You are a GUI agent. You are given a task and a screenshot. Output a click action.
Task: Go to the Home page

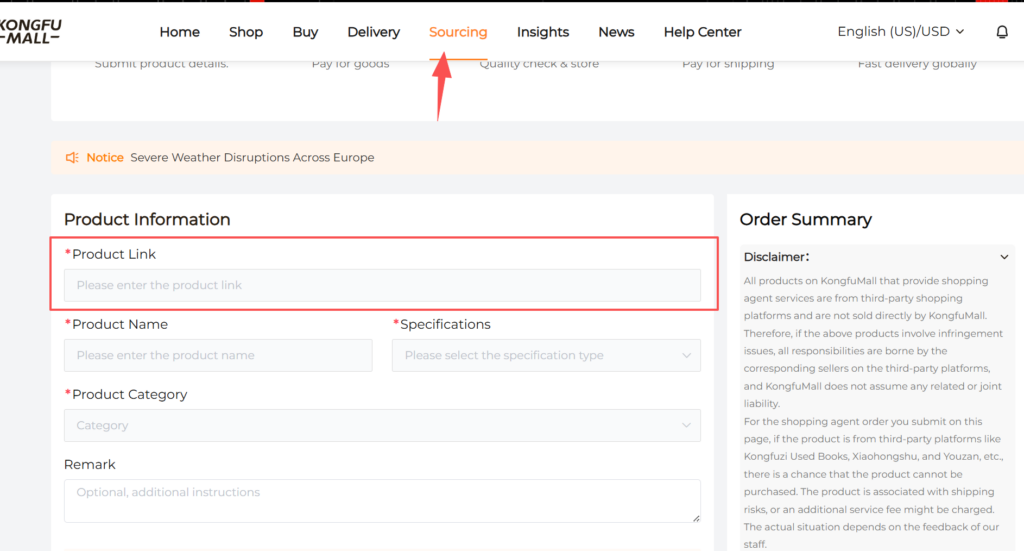coord(179,32)
